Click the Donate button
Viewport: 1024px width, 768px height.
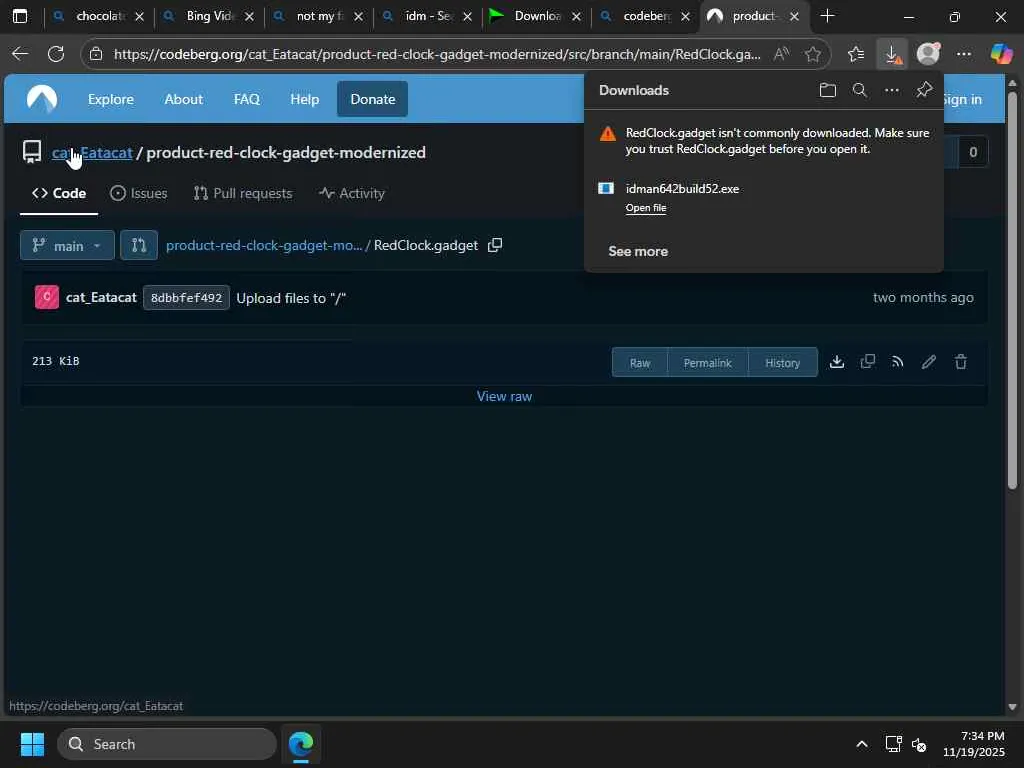372,99
